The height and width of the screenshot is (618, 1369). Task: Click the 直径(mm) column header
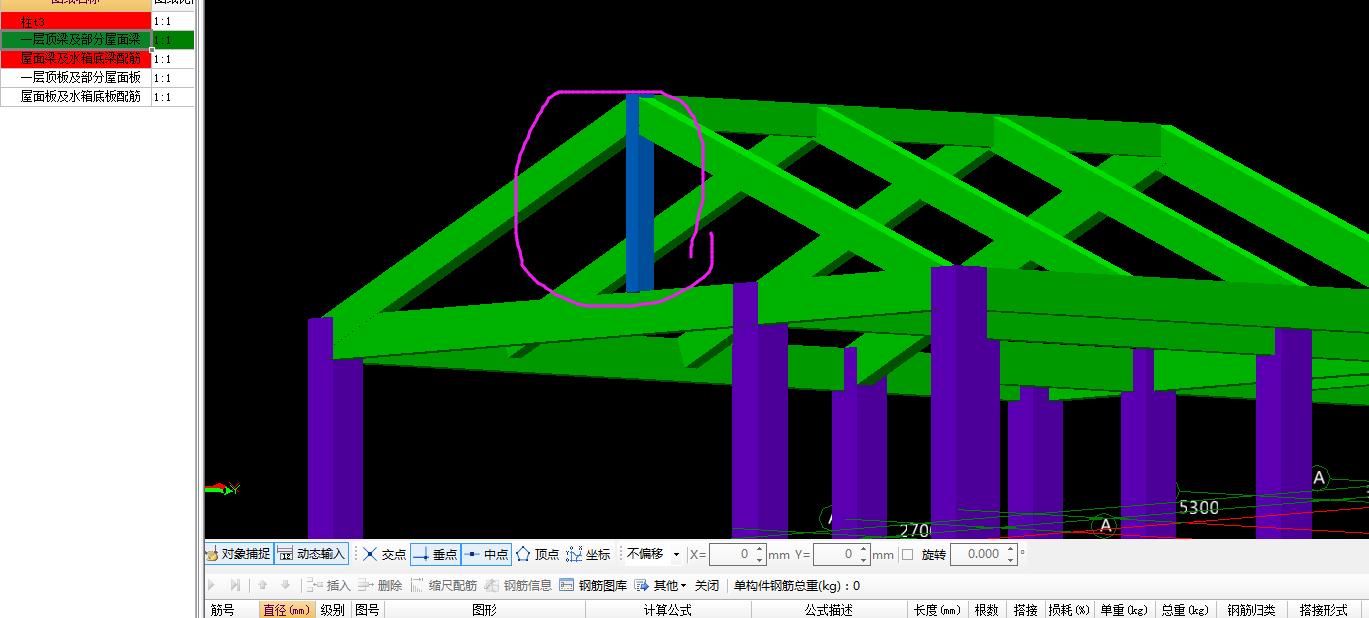pyautogui.click(x=288, y=610)
